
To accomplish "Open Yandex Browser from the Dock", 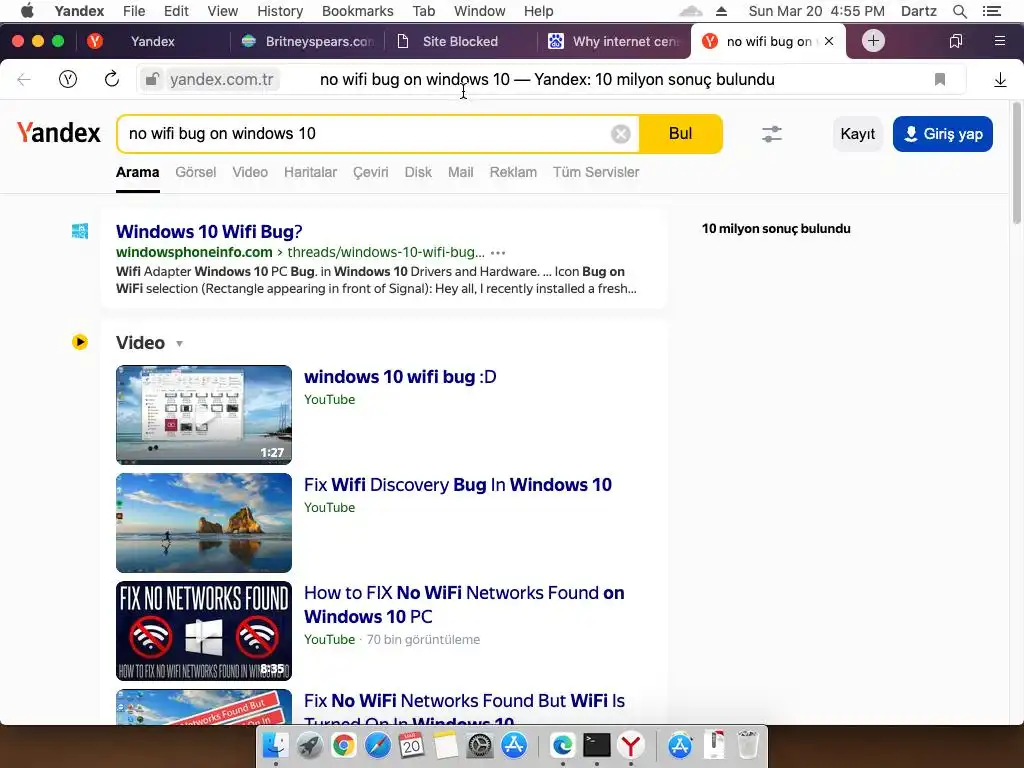I will [631, 745].
